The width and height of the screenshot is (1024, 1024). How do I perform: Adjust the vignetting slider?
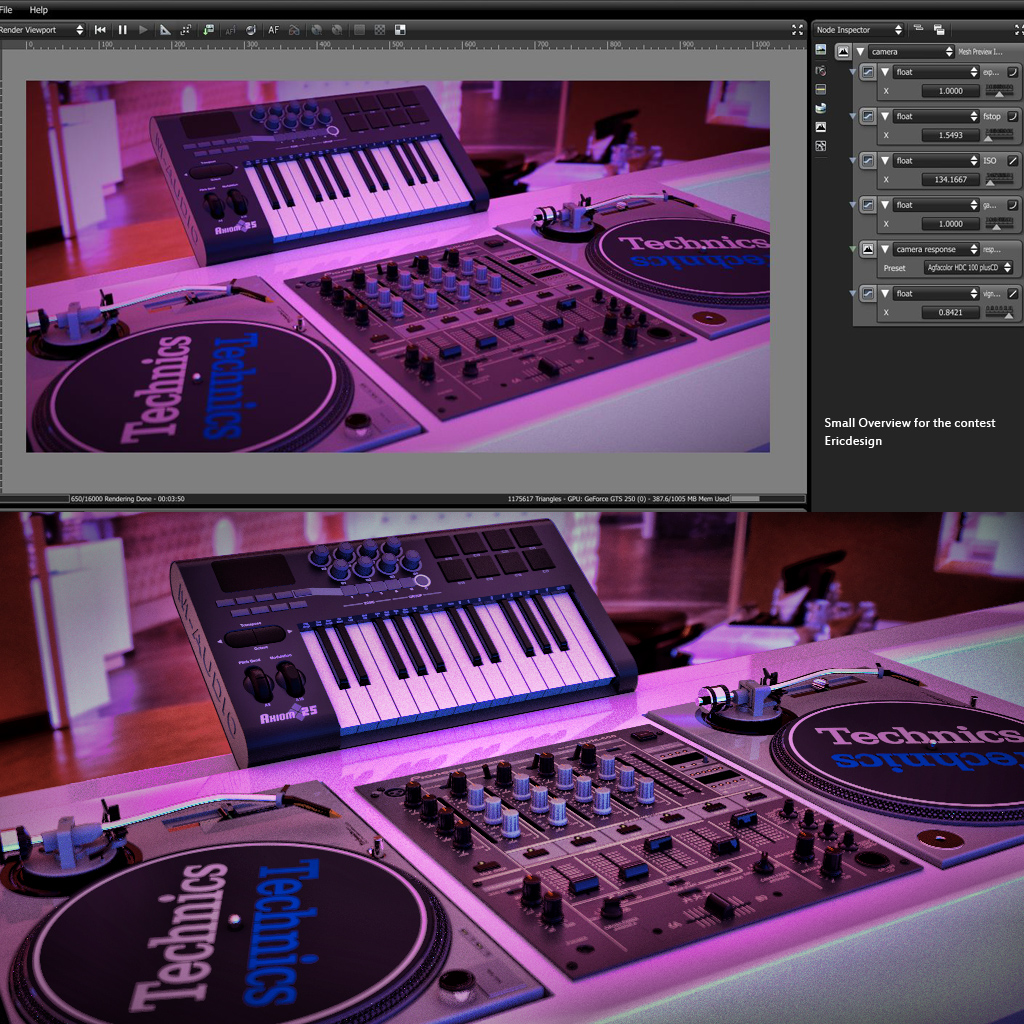(999, 313)
